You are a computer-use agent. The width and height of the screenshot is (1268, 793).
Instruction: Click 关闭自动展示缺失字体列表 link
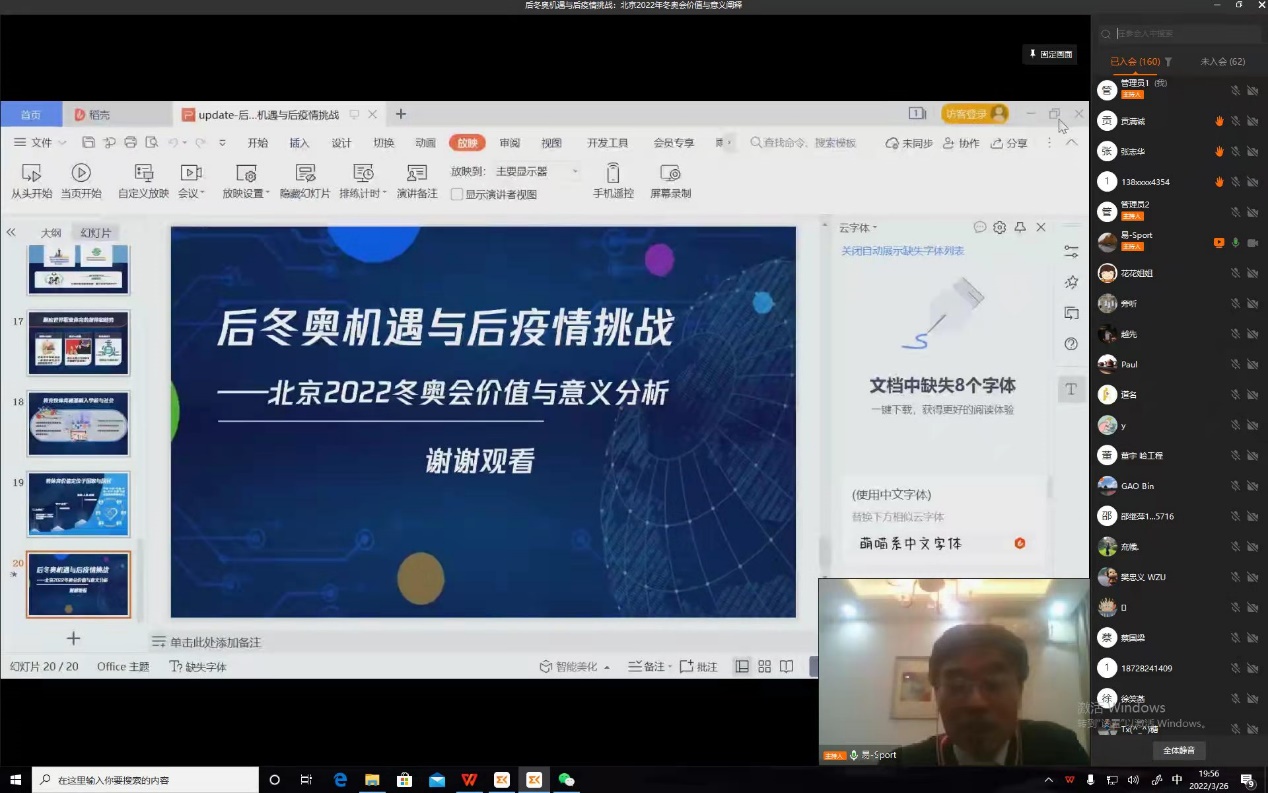pyautogui.click(x=902, y=251)
